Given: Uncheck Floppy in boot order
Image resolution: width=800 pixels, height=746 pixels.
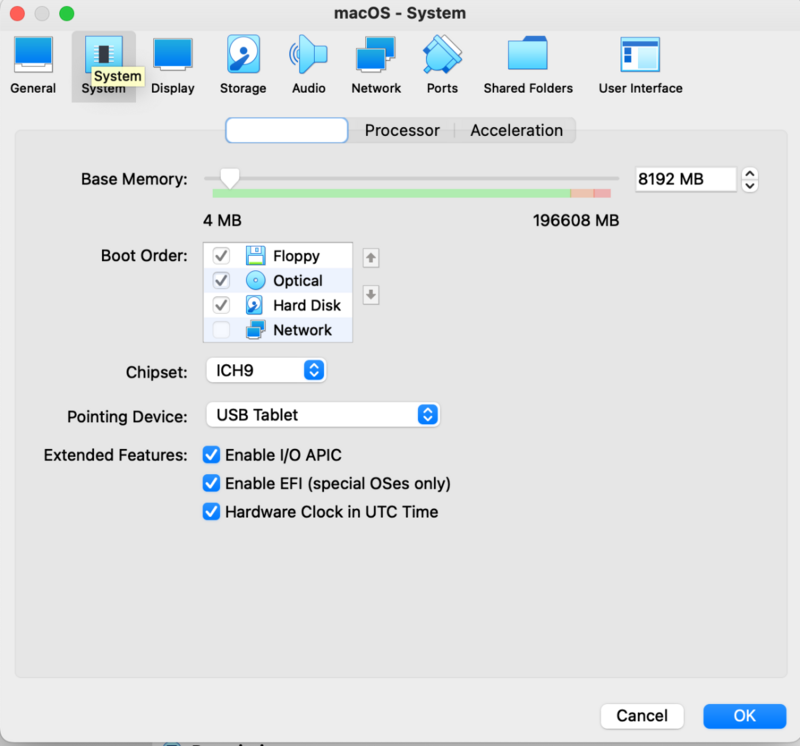Looking at the screenshot, I should click(x=221, y=255).
